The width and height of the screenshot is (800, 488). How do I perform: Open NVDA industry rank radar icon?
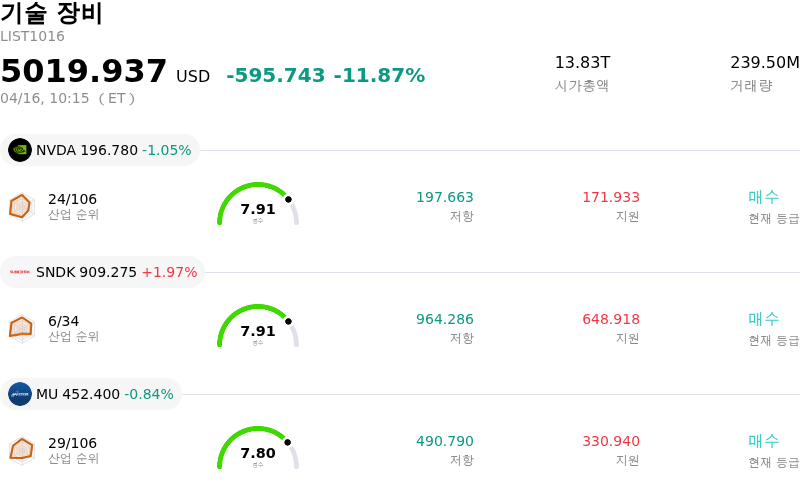[x=21, y=207]
